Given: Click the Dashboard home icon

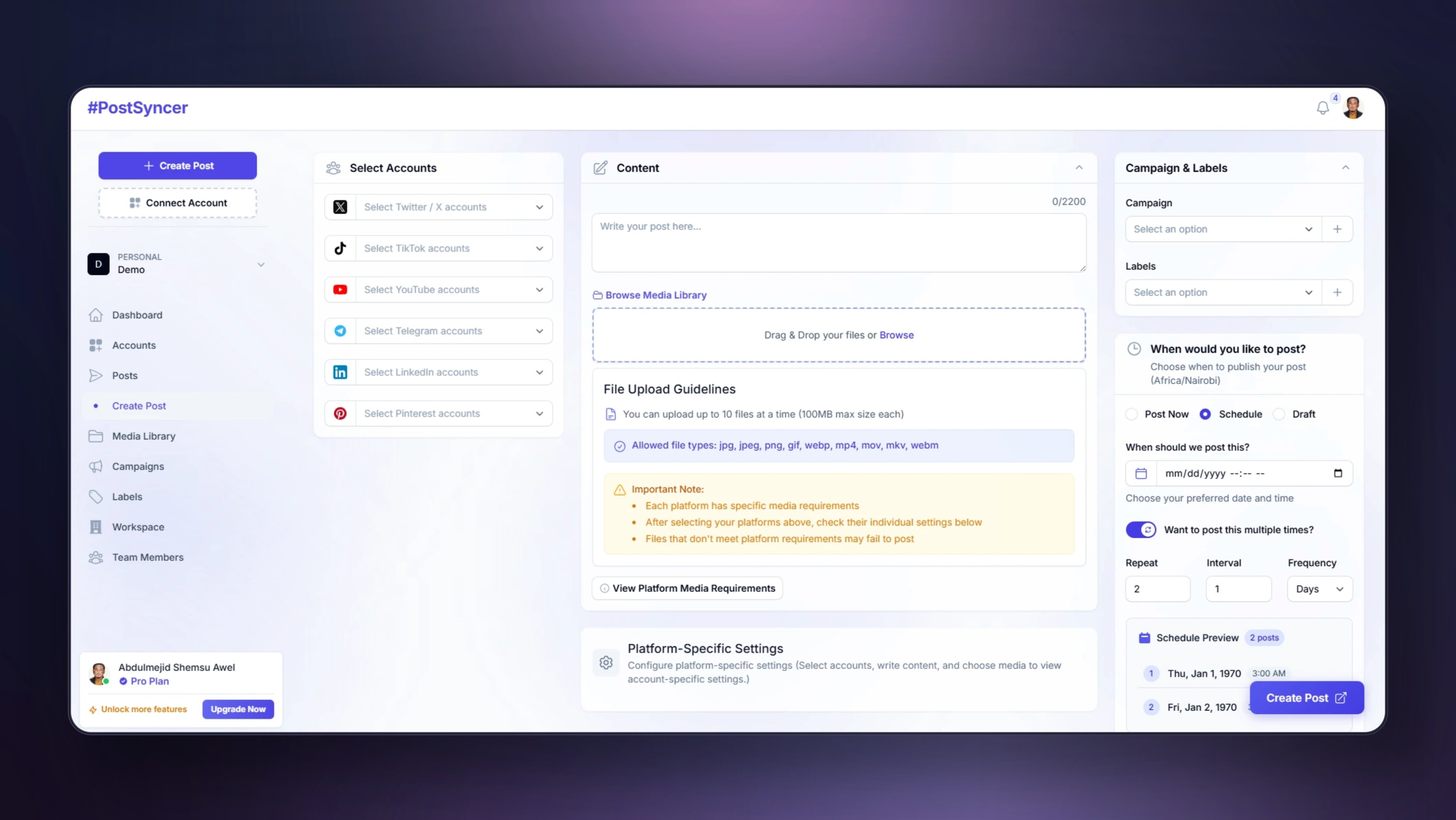Looking at the screenshot, I should (96, 315).
